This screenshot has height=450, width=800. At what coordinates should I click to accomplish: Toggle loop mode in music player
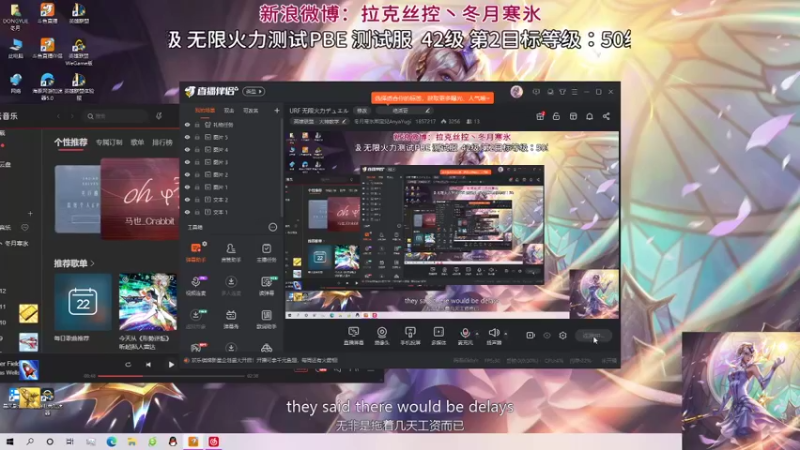click(x=128, y=364)
